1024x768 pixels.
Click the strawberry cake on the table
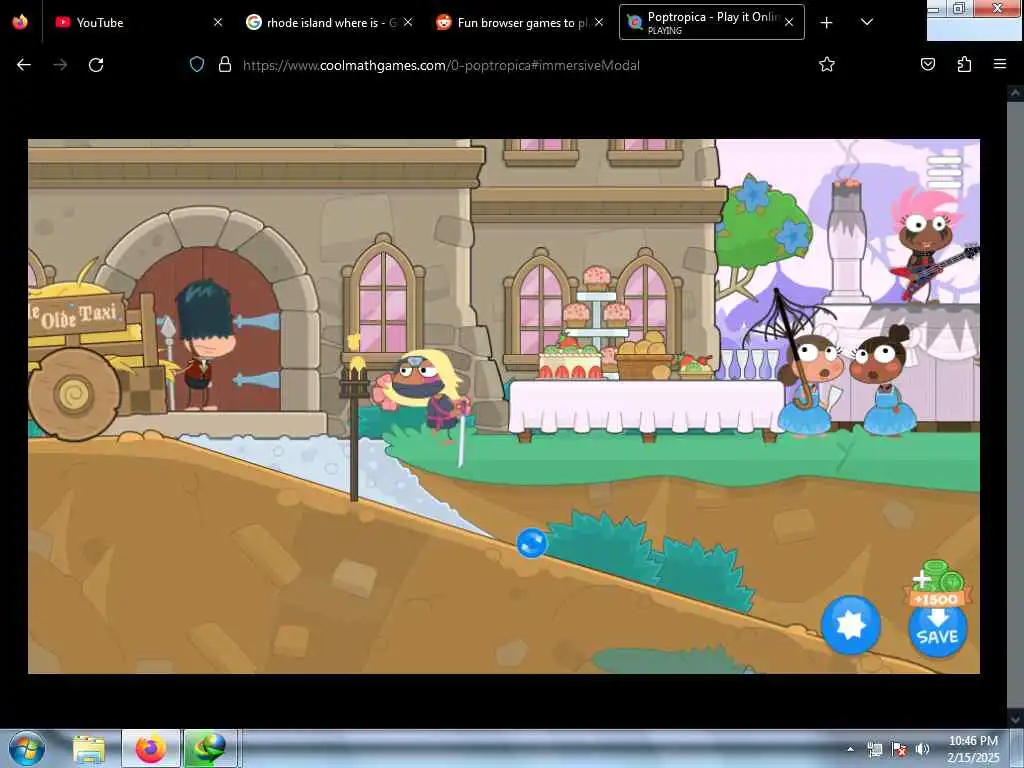570,361
